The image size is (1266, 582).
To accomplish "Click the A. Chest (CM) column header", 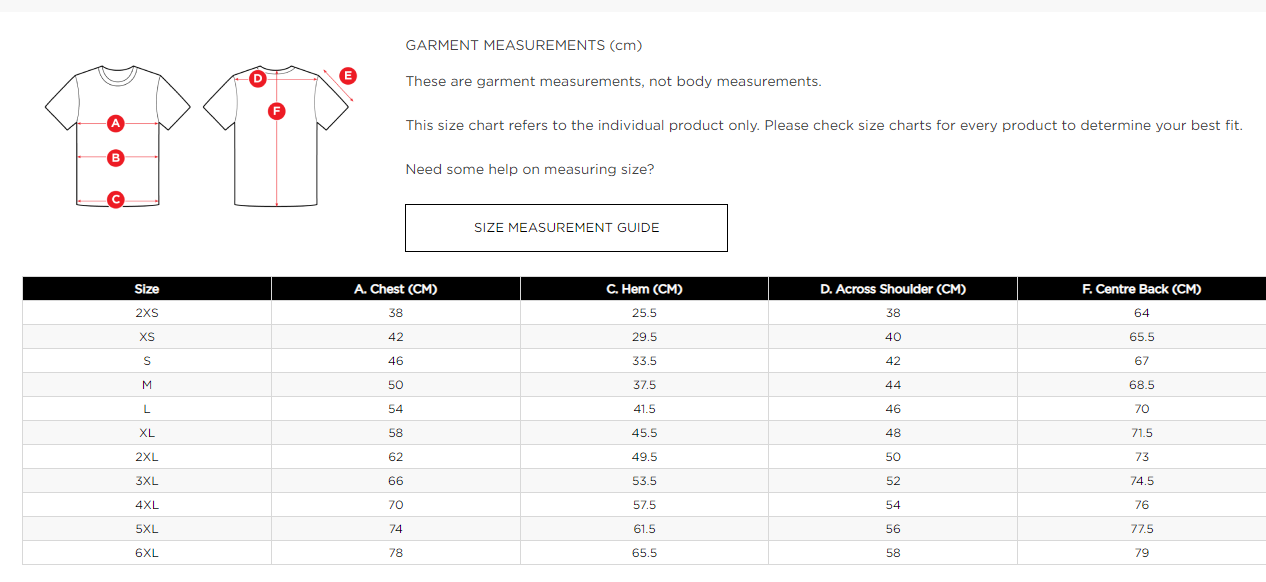I will [x=395, y=289].
